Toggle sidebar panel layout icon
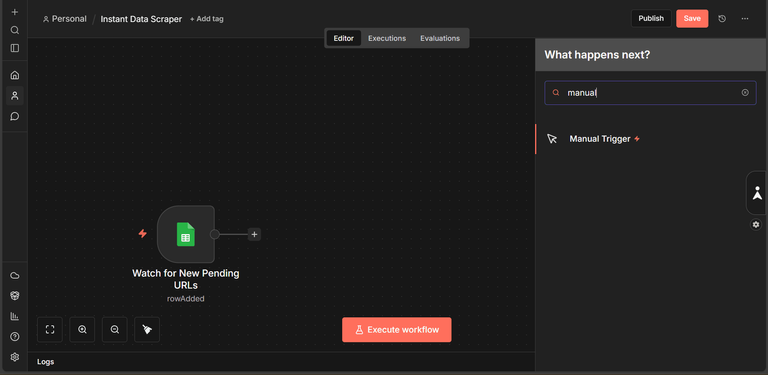This screenshot has width=768, height=375. tap(15, 48)
